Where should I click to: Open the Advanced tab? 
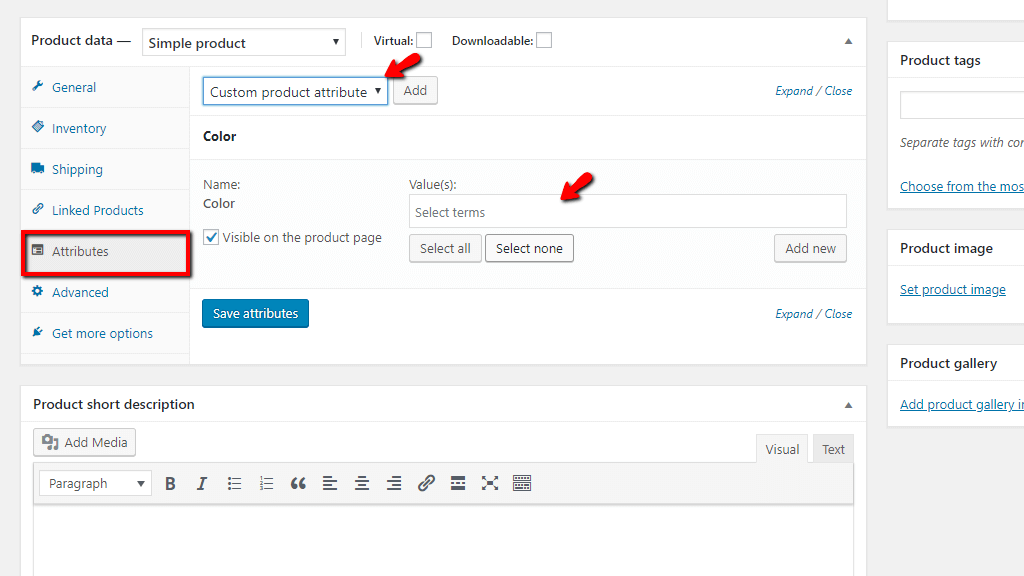(105, 293)
